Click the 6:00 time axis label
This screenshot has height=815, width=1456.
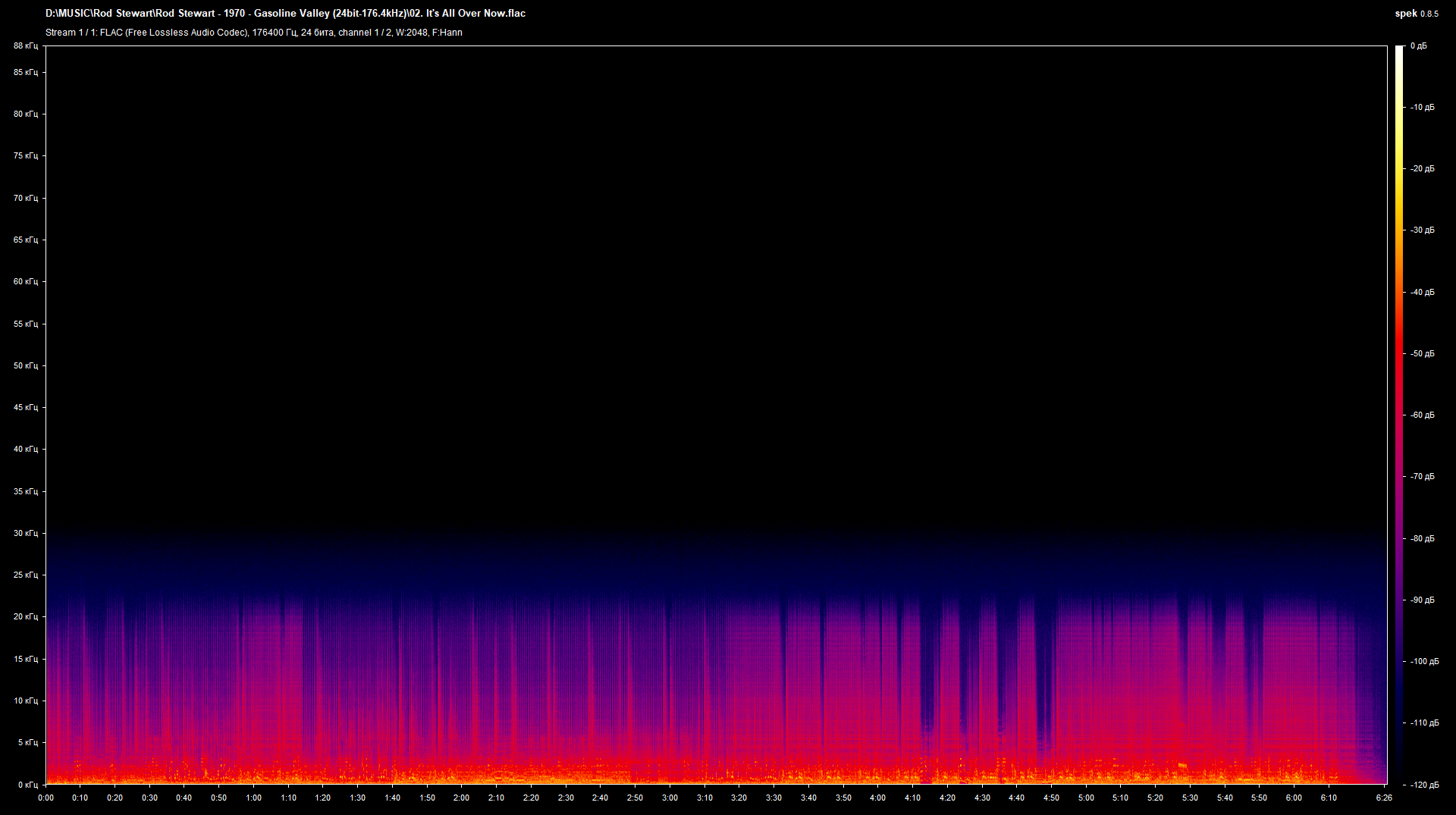[x=1294, y=798]
